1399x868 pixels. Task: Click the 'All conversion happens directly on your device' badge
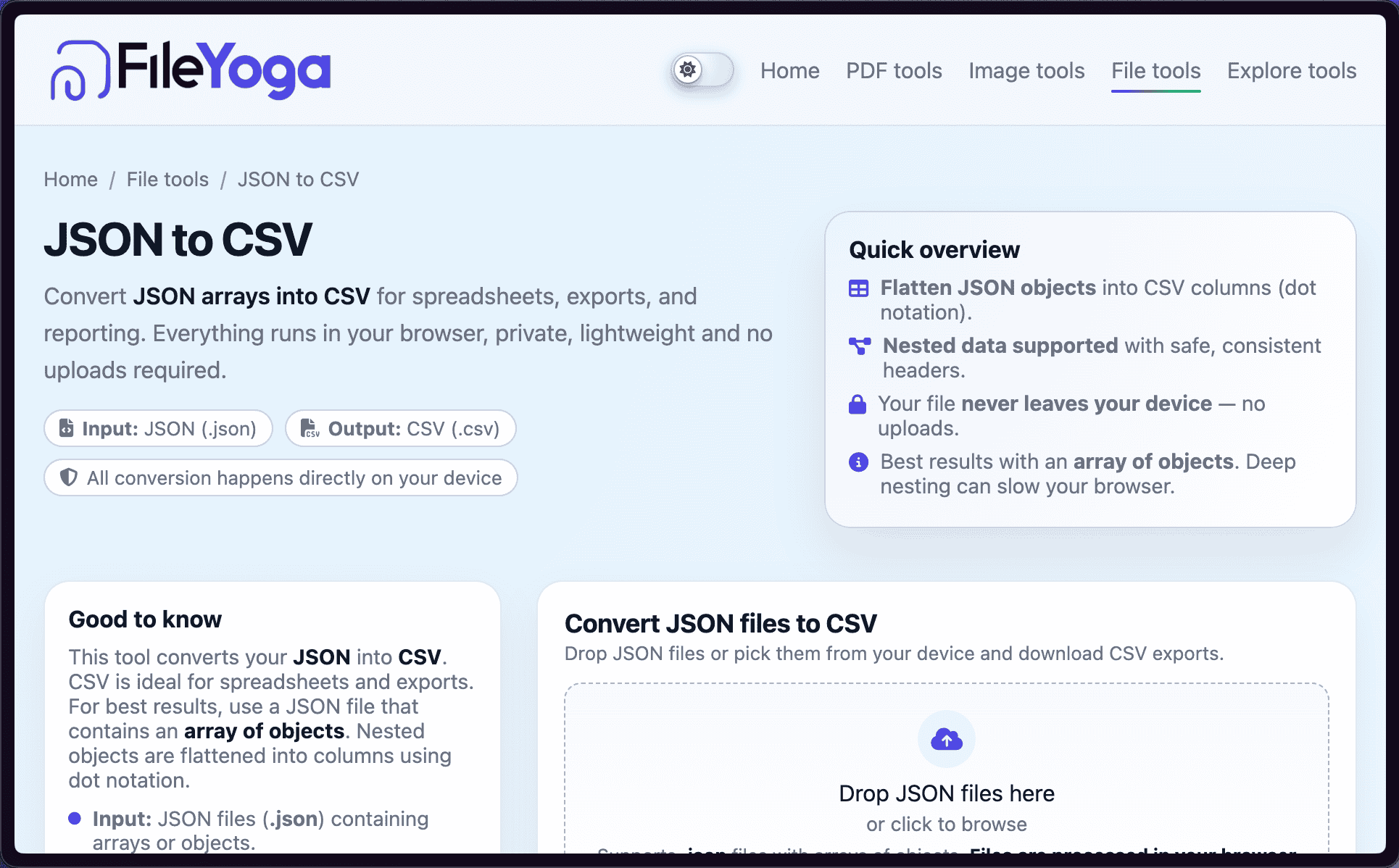[281, 477]
